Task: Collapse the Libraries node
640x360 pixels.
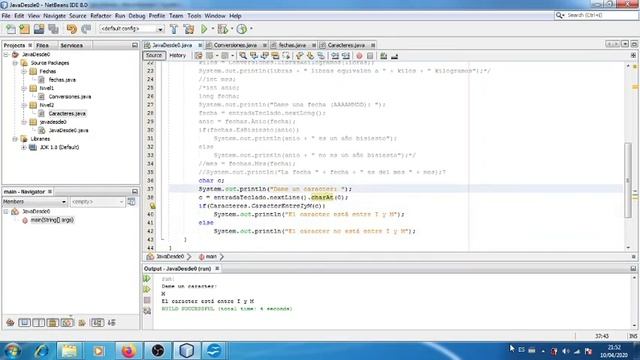Action: 15,139
